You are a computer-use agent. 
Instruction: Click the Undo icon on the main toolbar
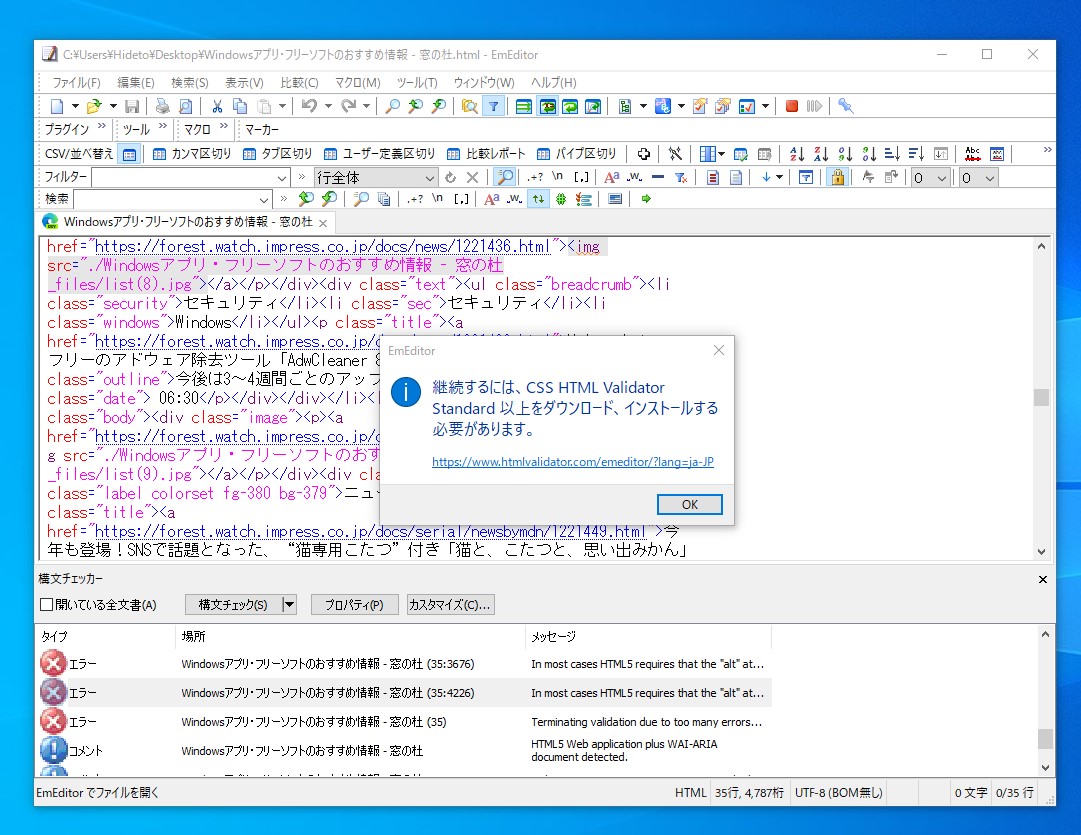point(307,105)
